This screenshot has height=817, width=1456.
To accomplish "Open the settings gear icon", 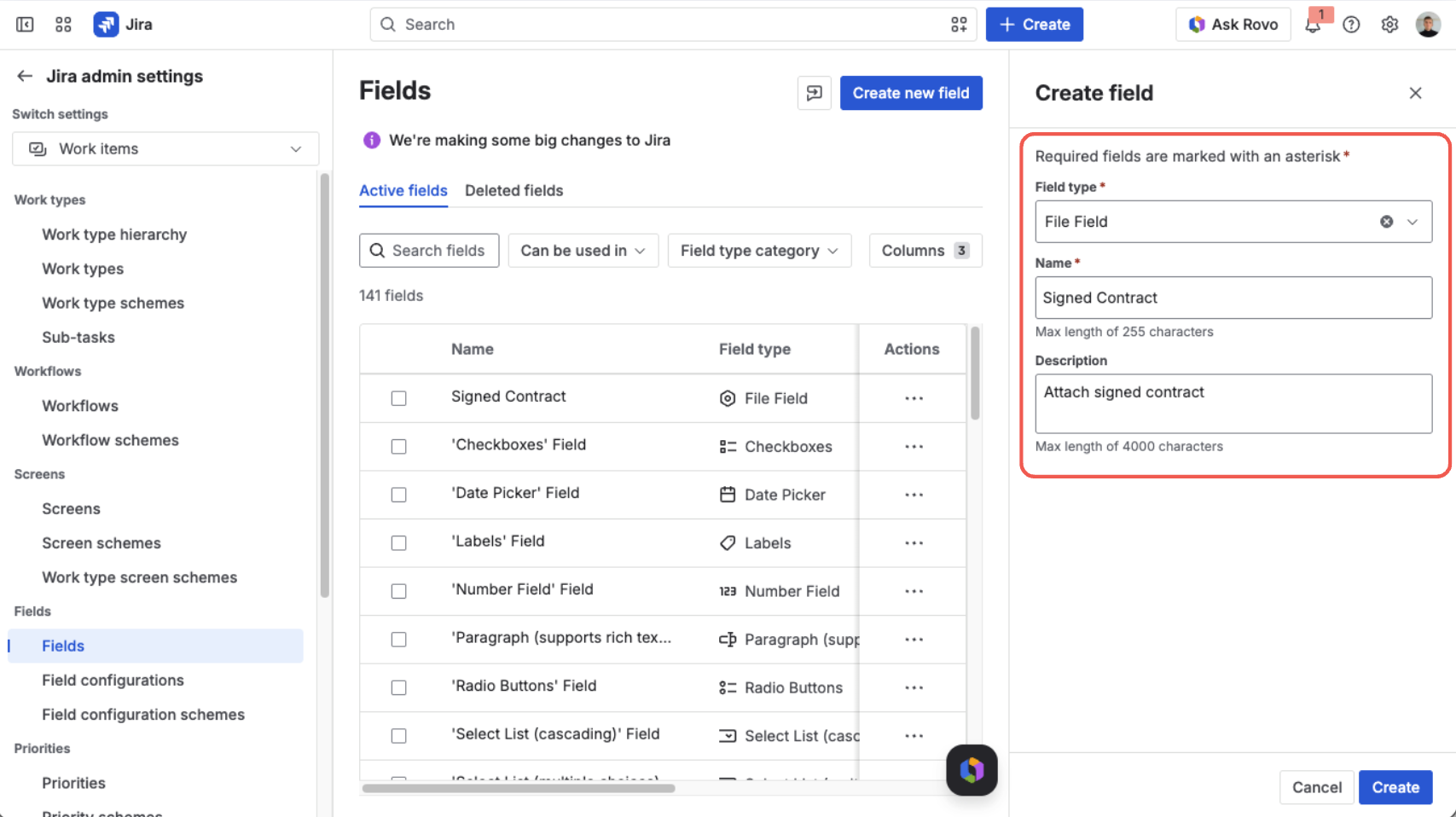I will (1389, 25).
